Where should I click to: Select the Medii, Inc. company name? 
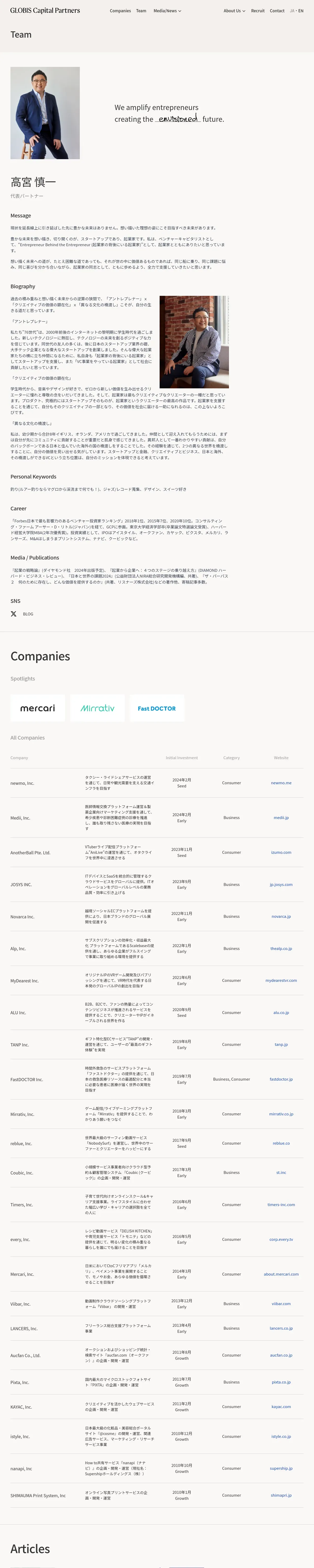[x=20, y=818]
